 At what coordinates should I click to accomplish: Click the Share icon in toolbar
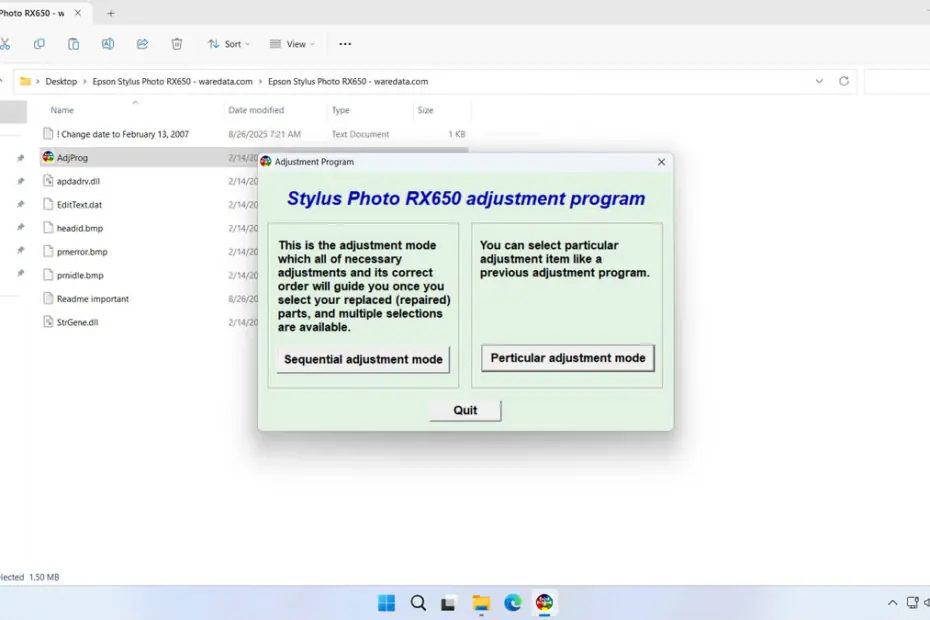(142, 44)
